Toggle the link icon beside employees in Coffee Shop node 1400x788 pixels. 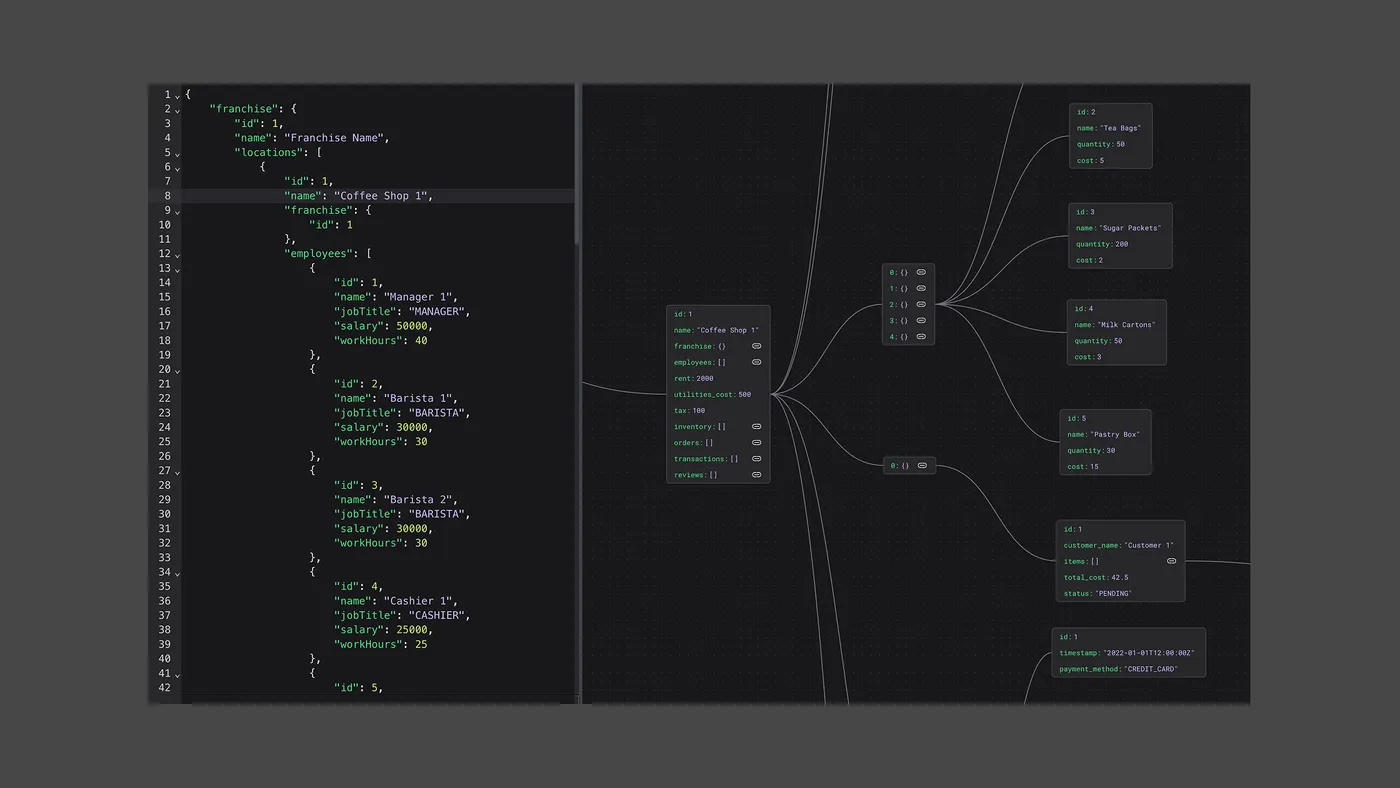tap(757, 362)
